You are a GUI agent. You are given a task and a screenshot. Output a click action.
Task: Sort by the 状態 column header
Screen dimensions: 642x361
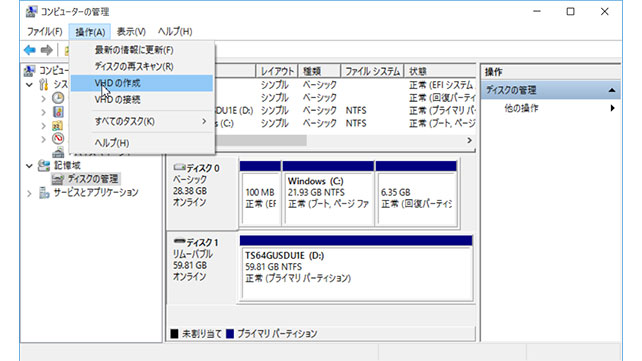click(440, 71)
